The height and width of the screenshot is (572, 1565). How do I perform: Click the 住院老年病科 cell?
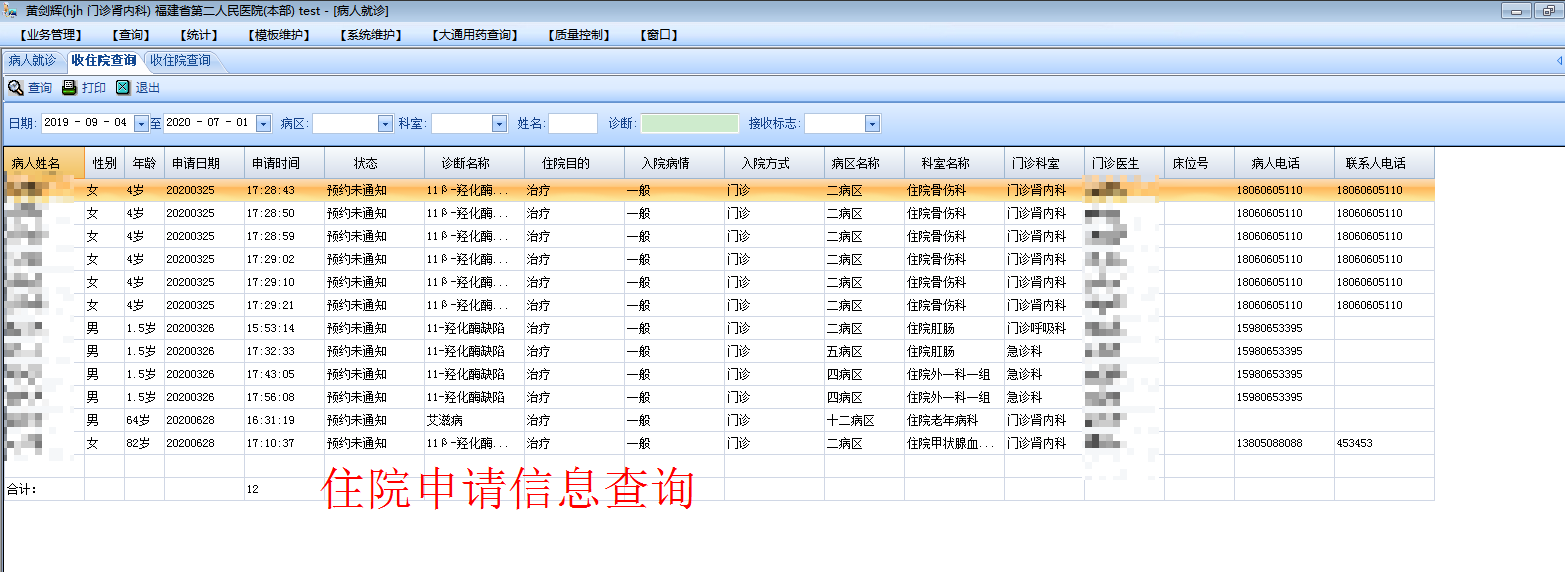(954, 420)
